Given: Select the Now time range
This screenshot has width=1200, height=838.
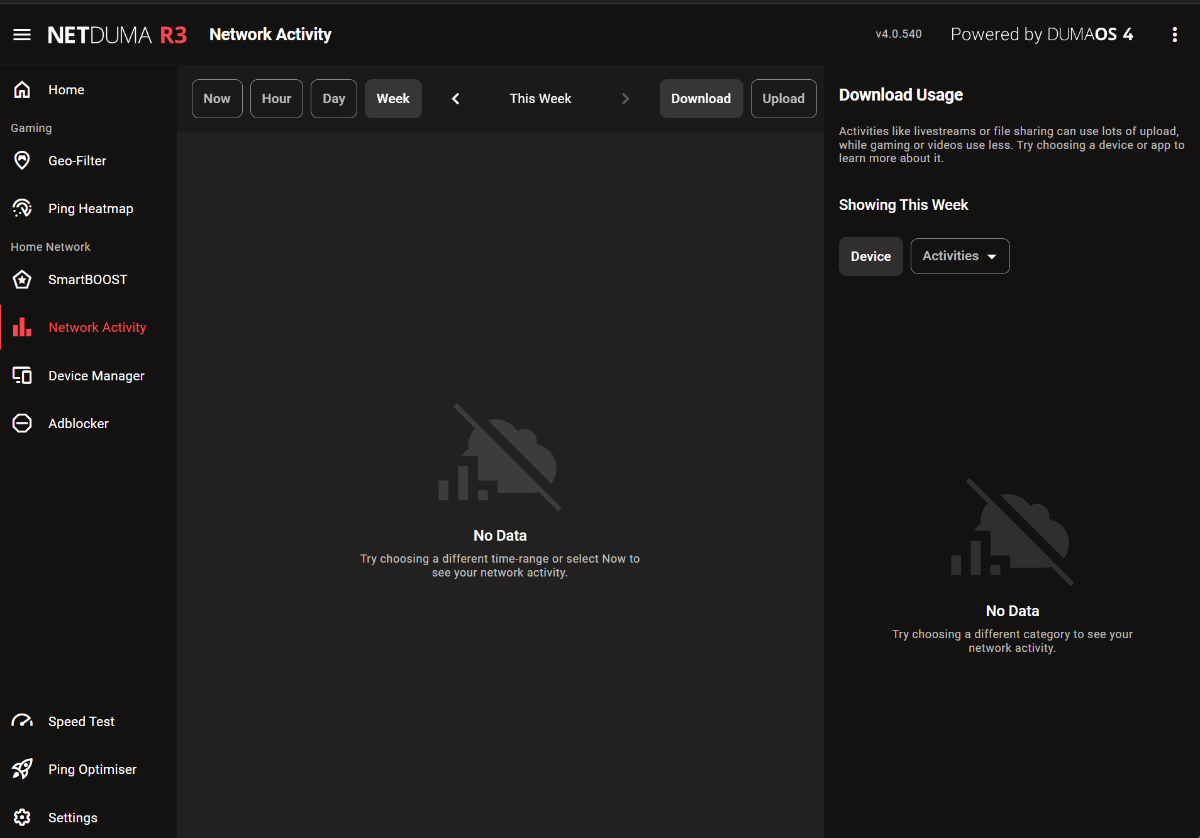Looking at the screenshot, I should pyautogui.click(x=217, y=98).
